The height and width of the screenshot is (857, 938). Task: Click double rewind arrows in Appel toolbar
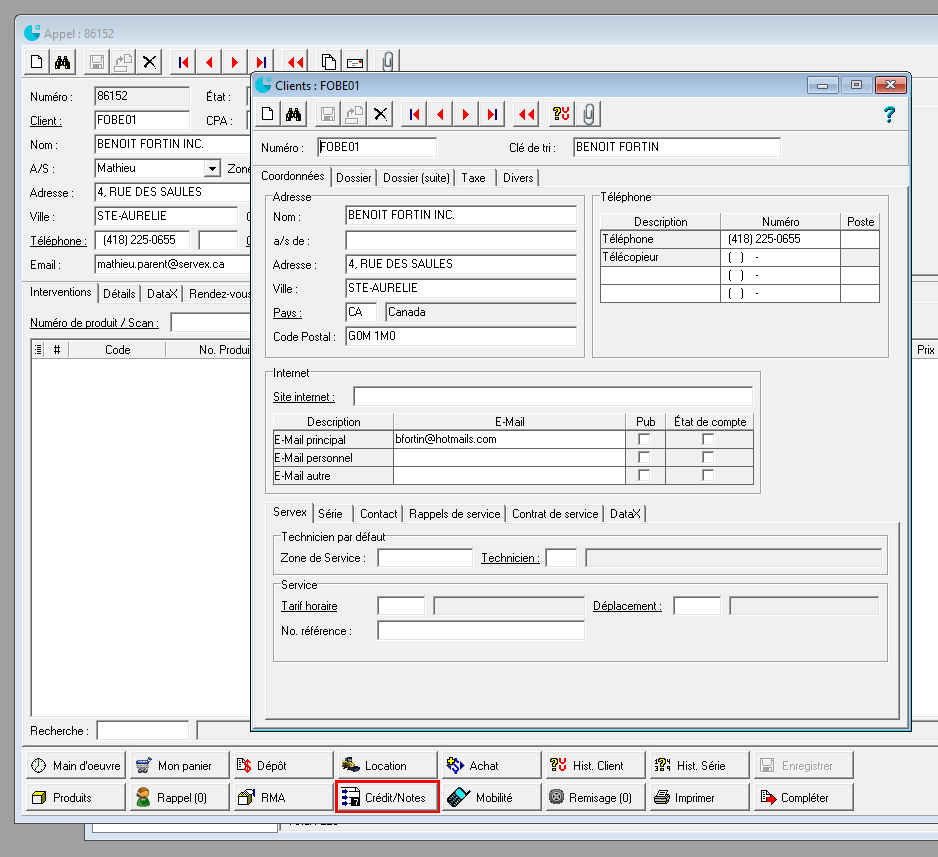[296, 62]
